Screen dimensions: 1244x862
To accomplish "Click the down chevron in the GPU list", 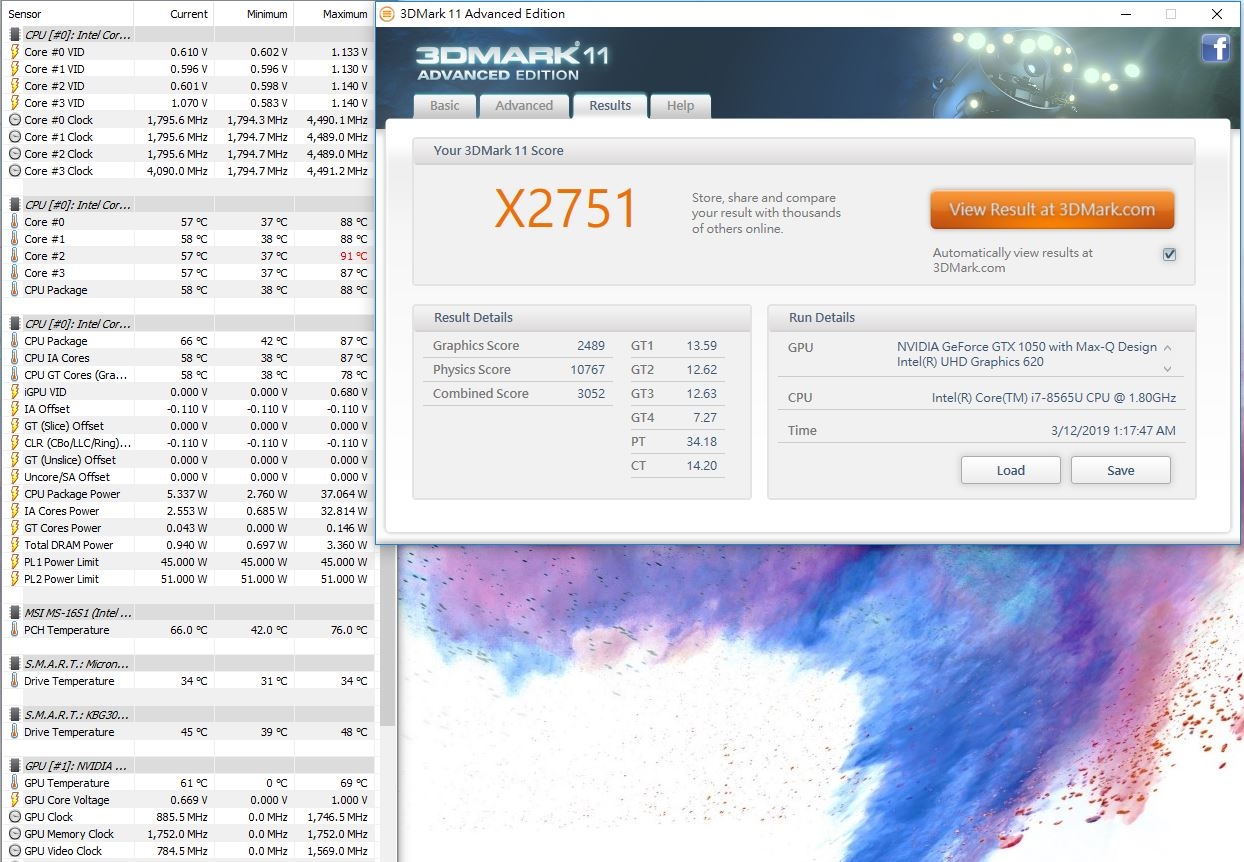I will pos(1167,369).
